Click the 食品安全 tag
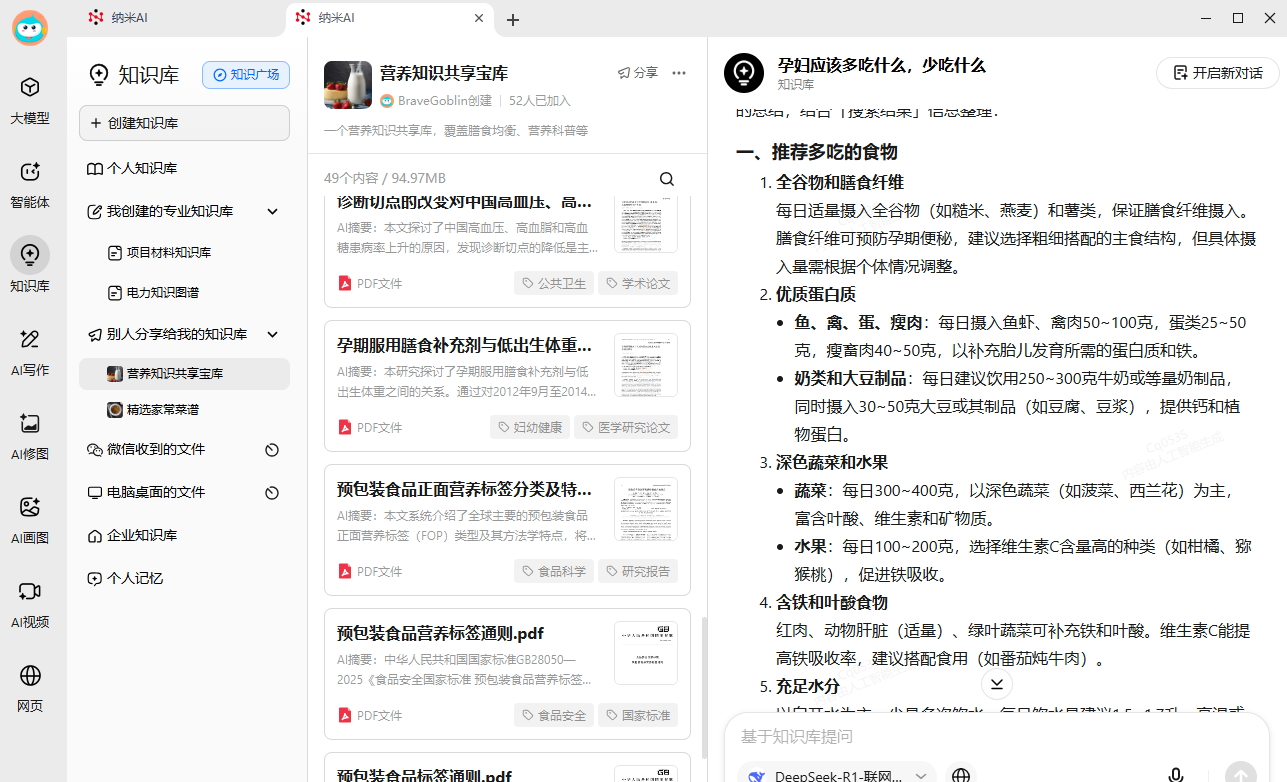 (x=554, y=715)
